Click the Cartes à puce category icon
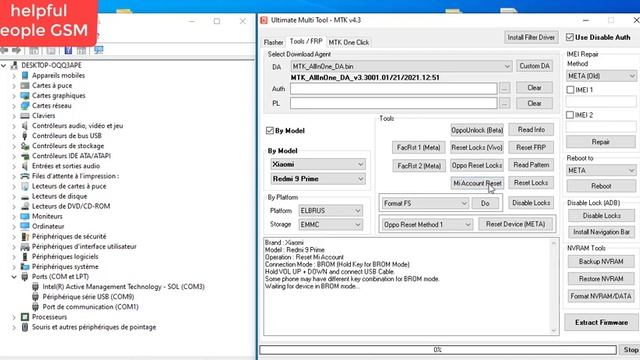 tap(25, 86)
